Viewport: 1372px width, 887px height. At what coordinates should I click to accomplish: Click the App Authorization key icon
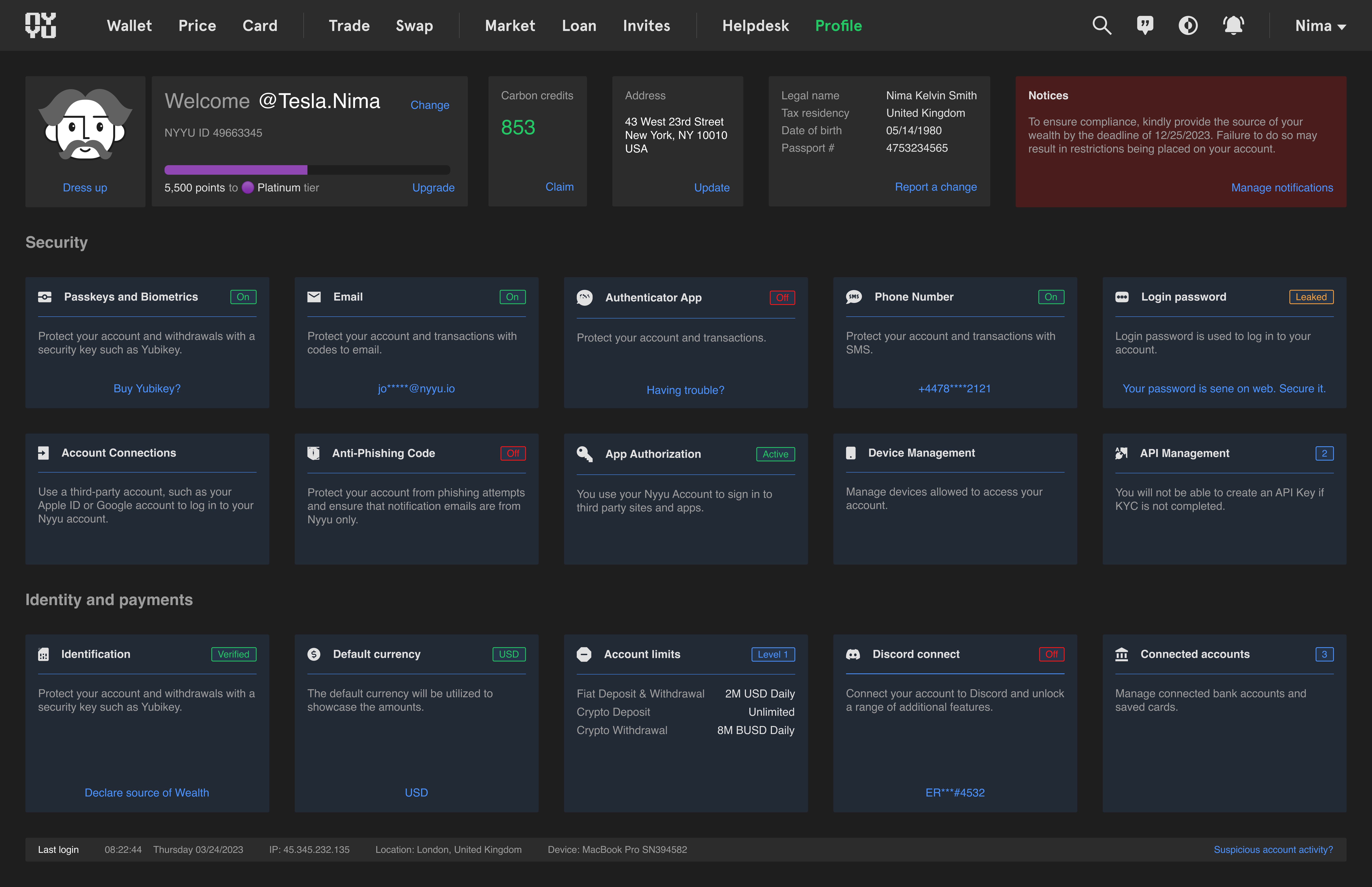584,454
